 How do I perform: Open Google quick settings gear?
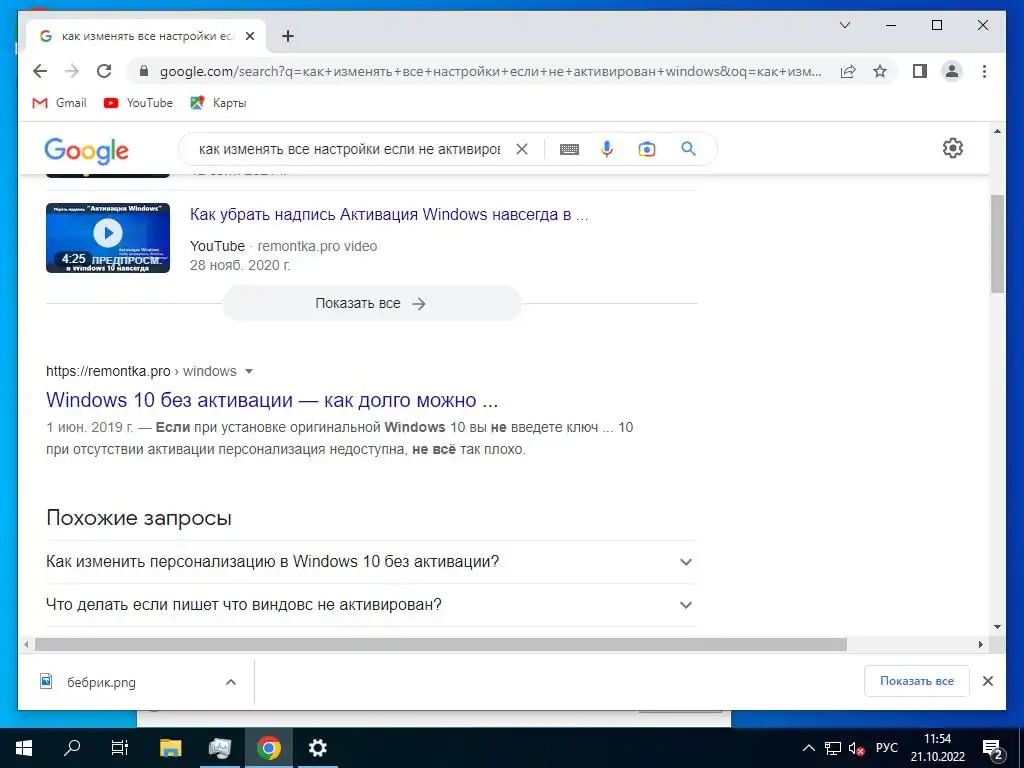click(952, 148)
